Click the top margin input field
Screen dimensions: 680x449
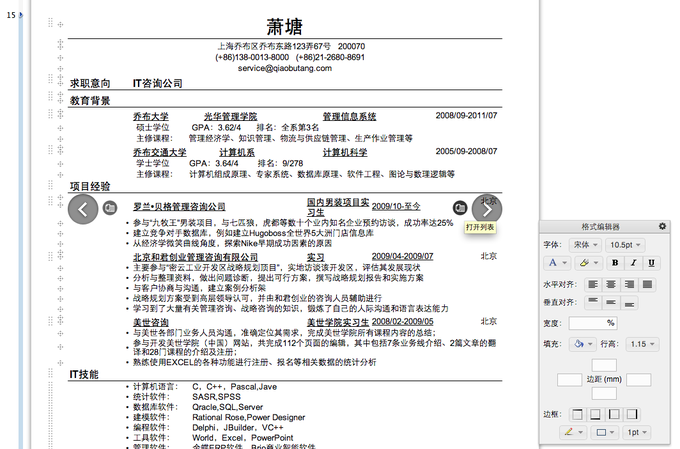coord(604,365)
